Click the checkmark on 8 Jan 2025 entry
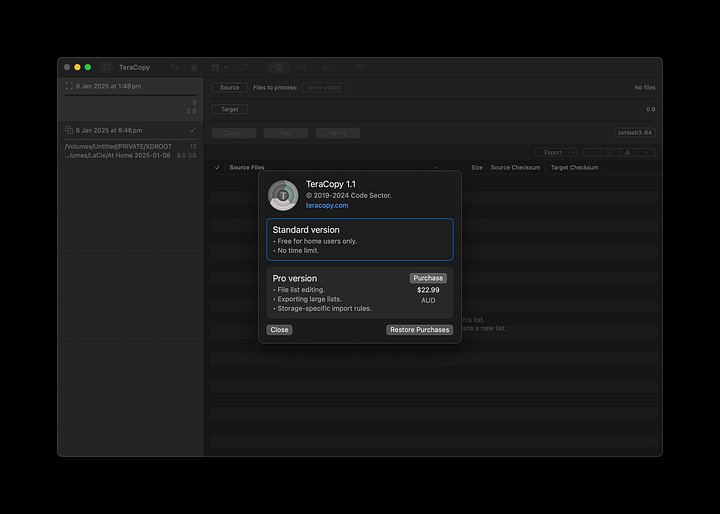Viewport: 720px width, 514px height. pyautogui.click(x=192, y=130)
